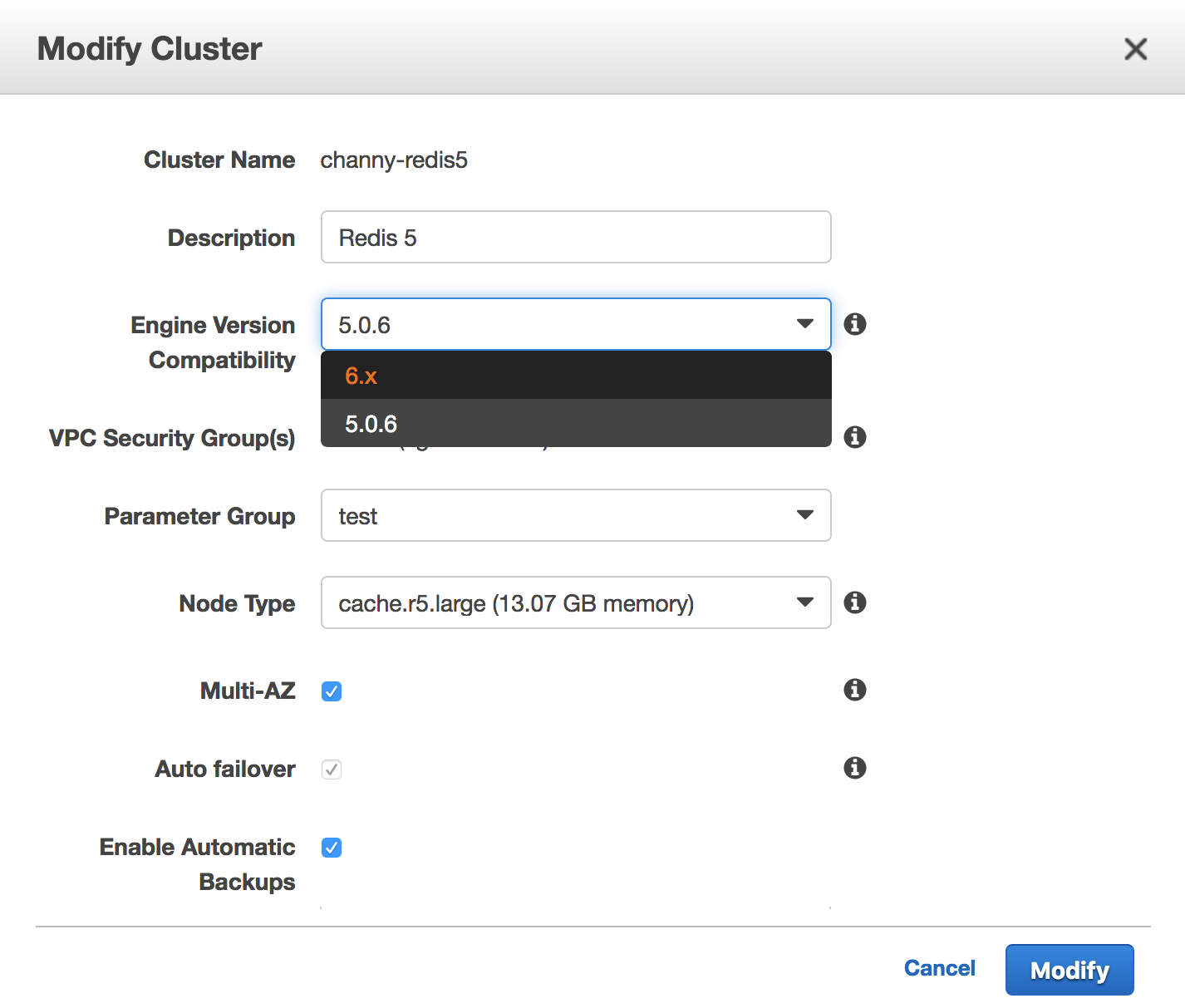Click the Cluster Name value channy-redis5
The height and width of the screenshot is (1008, 1185).
point(394,160)
